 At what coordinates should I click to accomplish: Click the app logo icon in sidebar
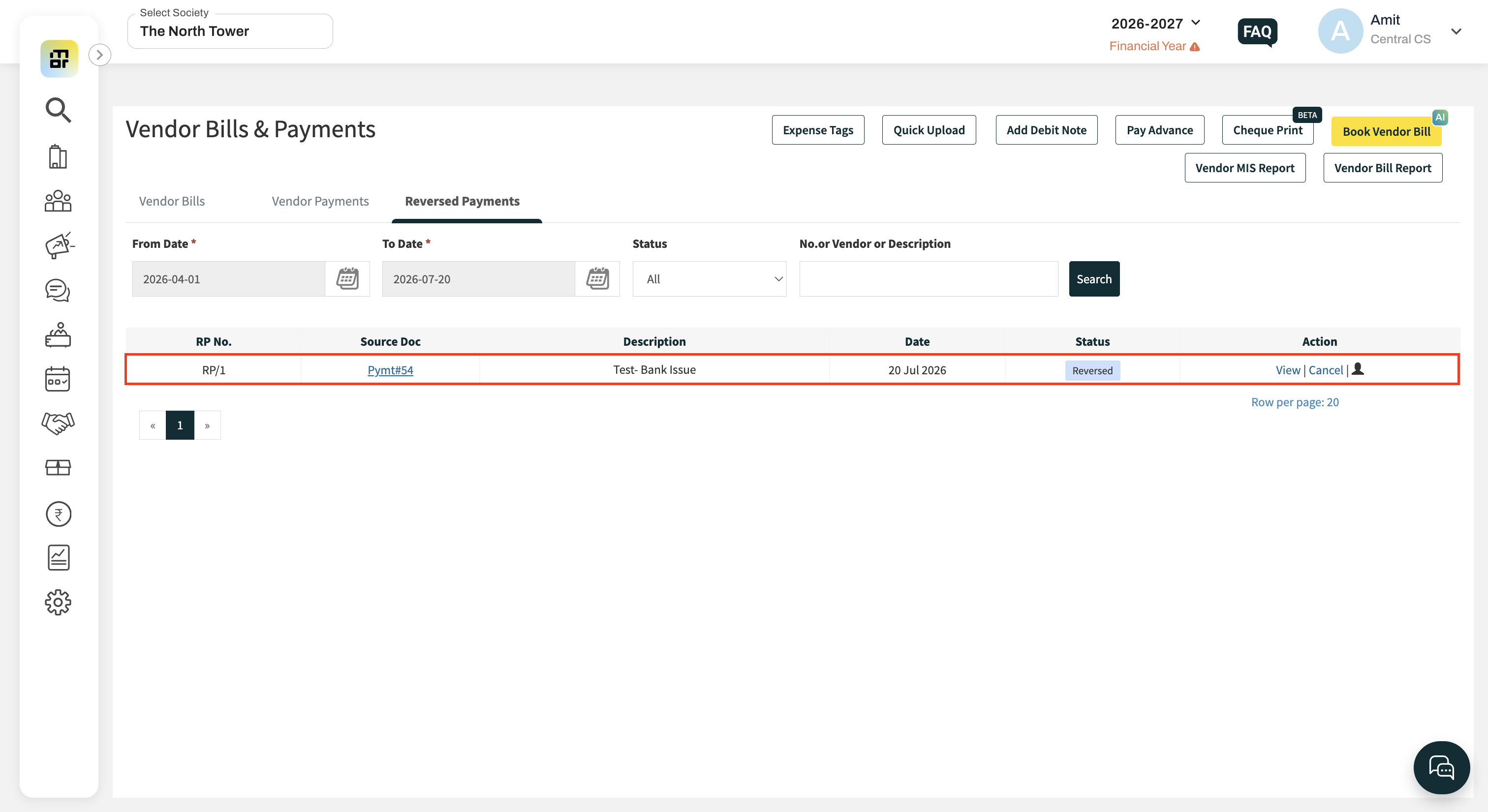[59, 59]
